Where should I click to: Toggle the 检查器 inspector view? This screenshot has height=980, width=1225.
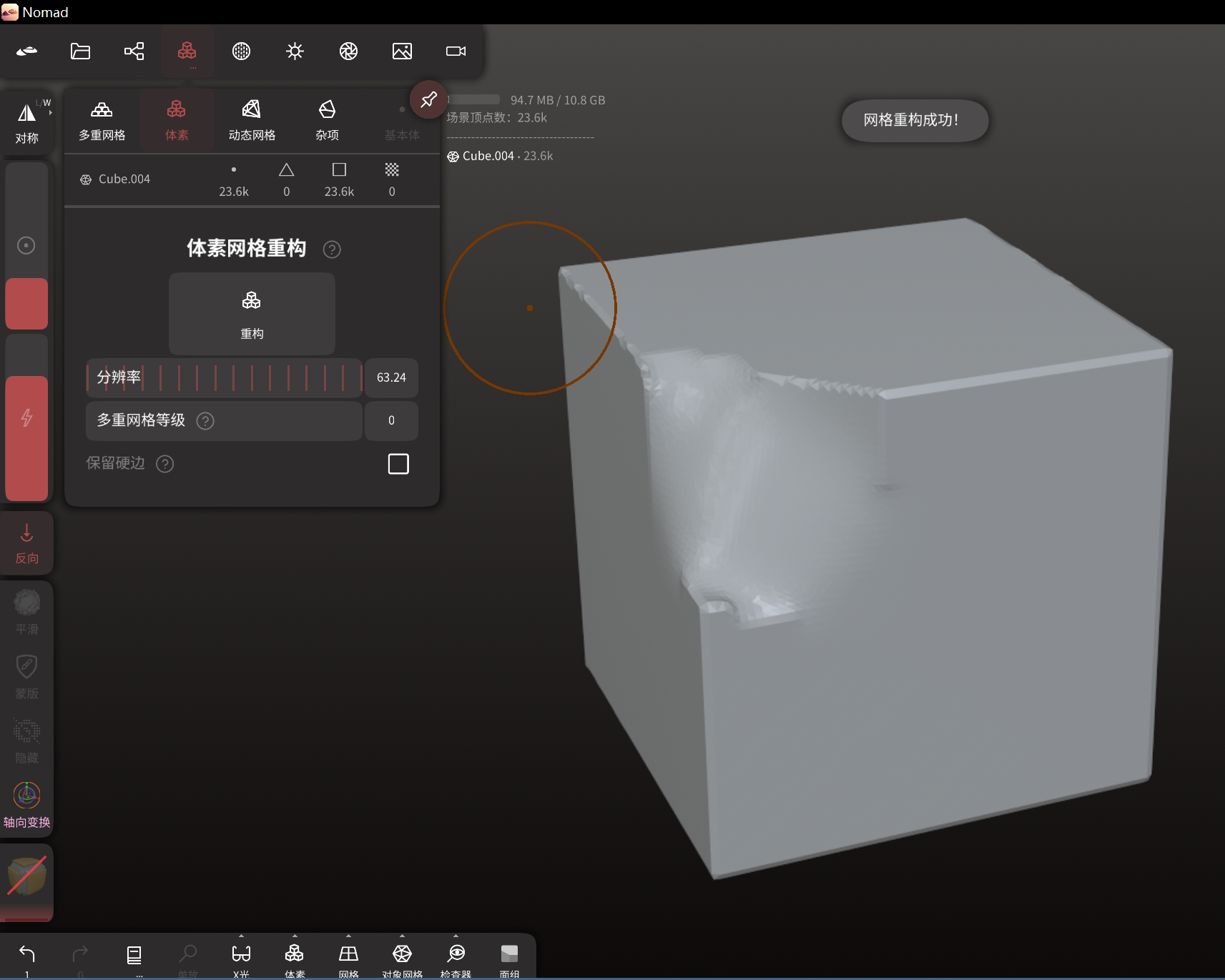click(x=456, y=959)
